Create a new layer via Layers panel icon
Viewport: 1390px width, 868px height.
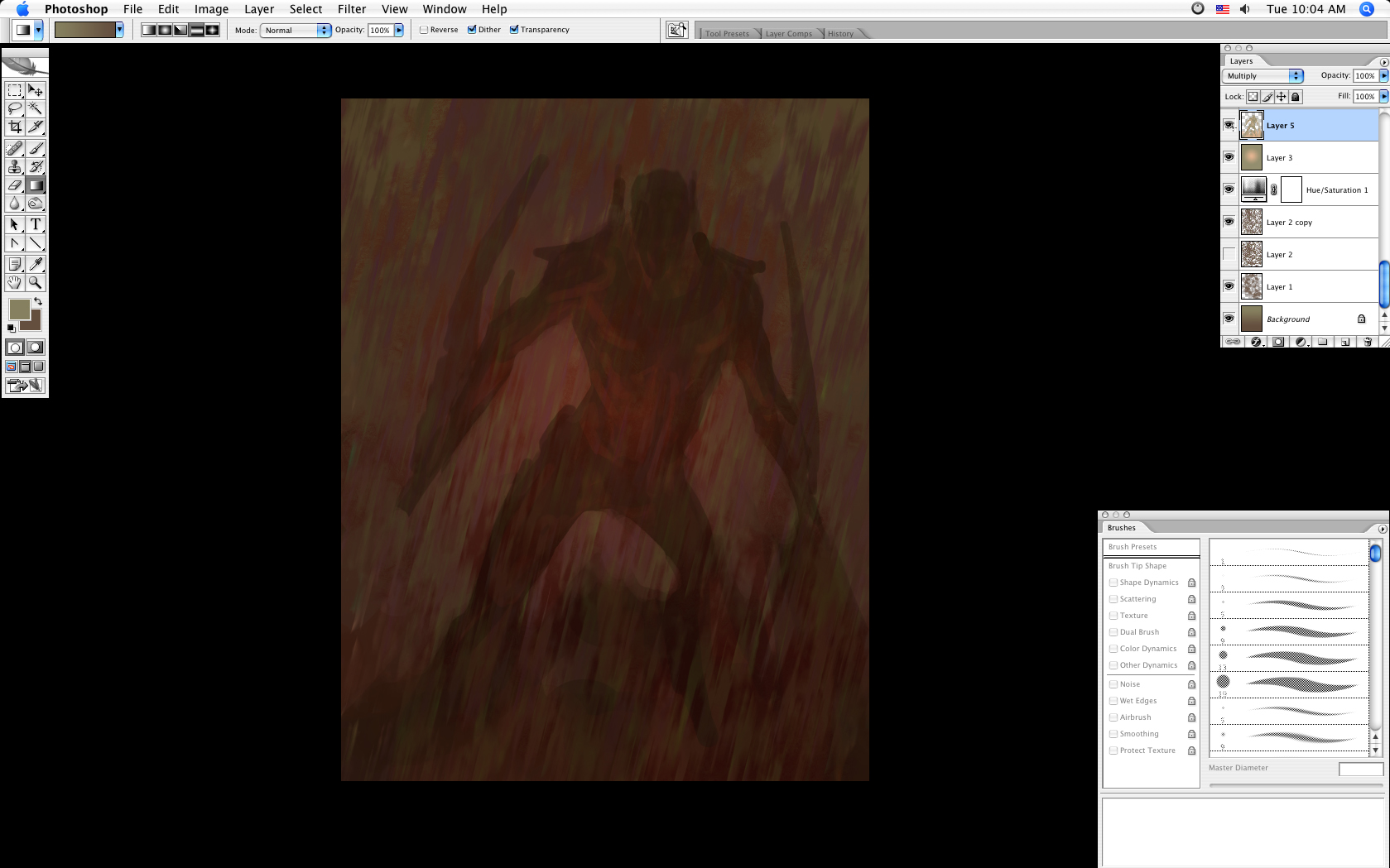click(x=1344, y=341)
